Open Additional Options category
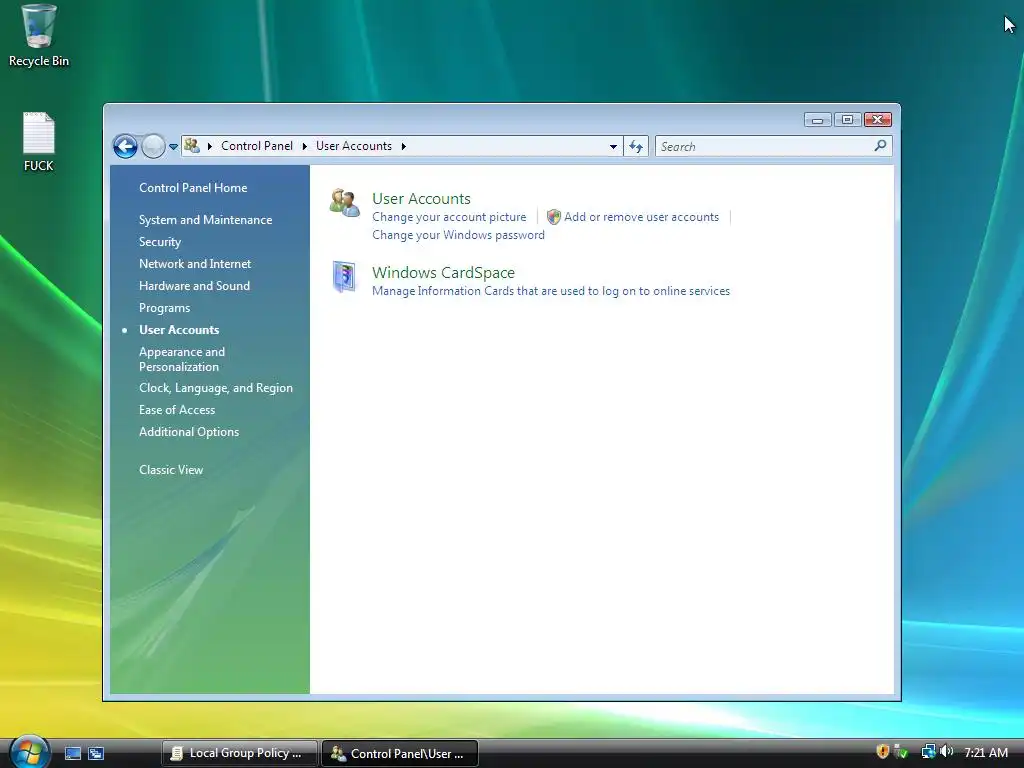 click(x=189, y=432)
